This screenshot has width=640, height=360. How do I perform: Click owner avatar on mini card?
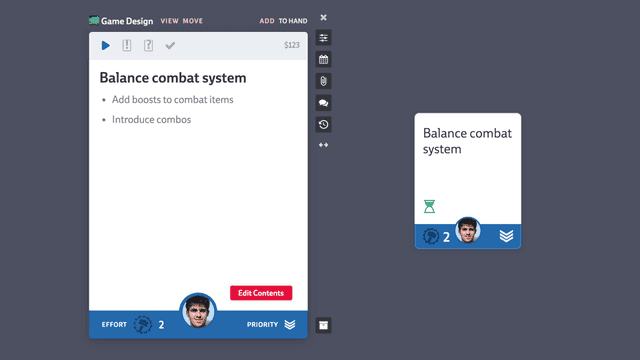coord(468,230)
